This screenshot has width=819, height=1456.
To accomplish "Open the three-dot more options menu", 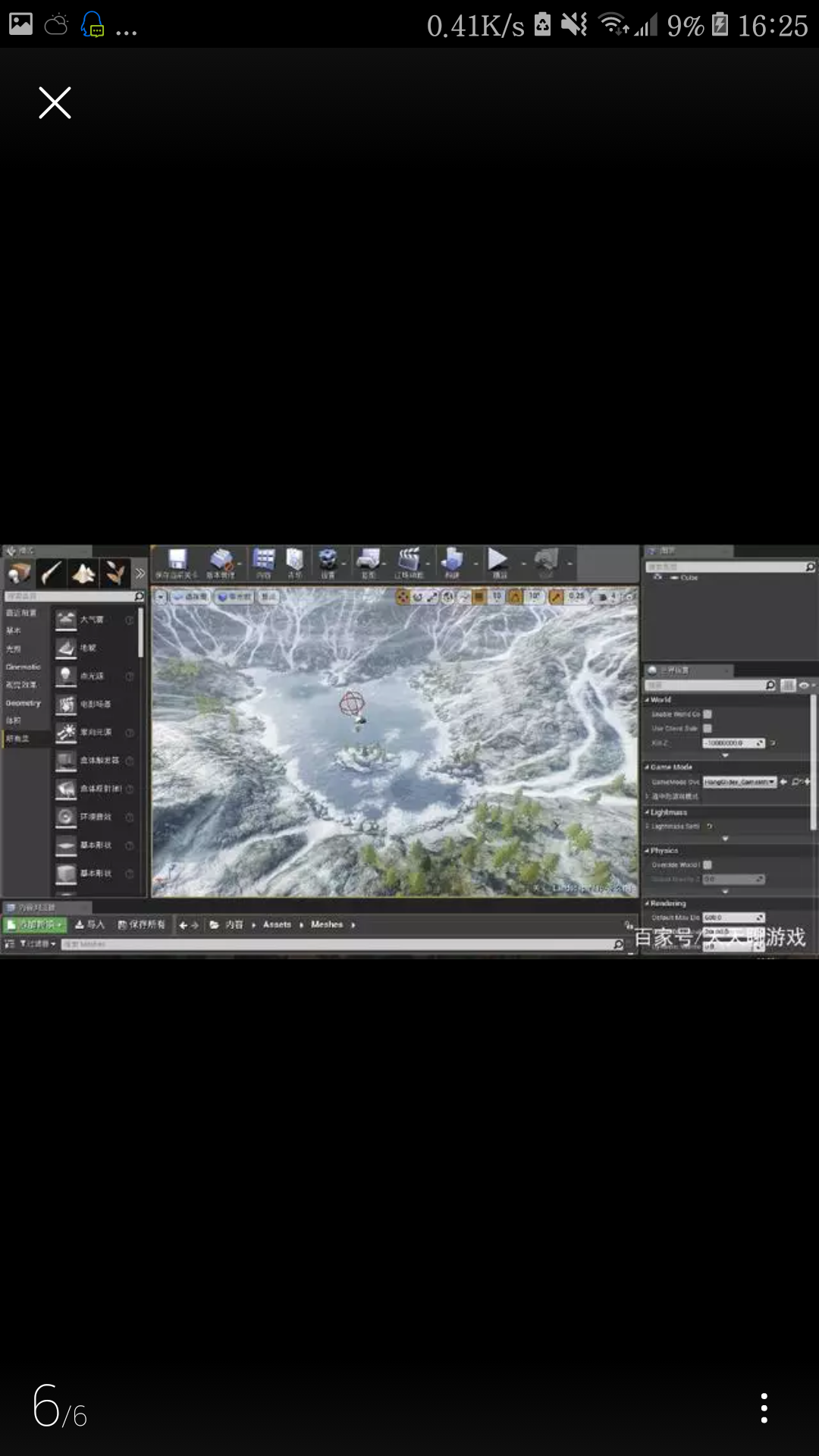I will (764, 1408).
